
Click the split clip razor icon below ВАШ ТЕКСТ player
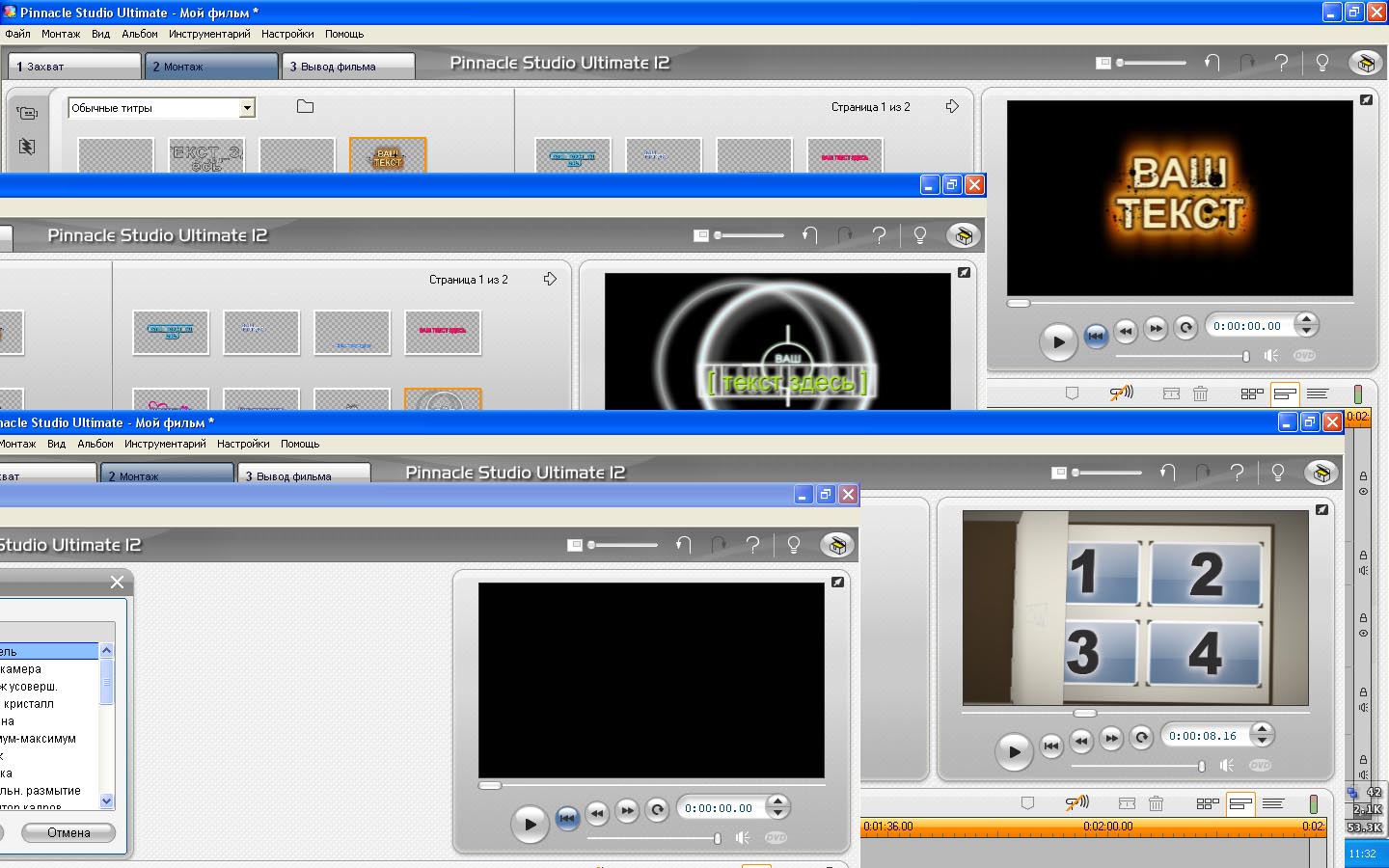coord(1171,393)
